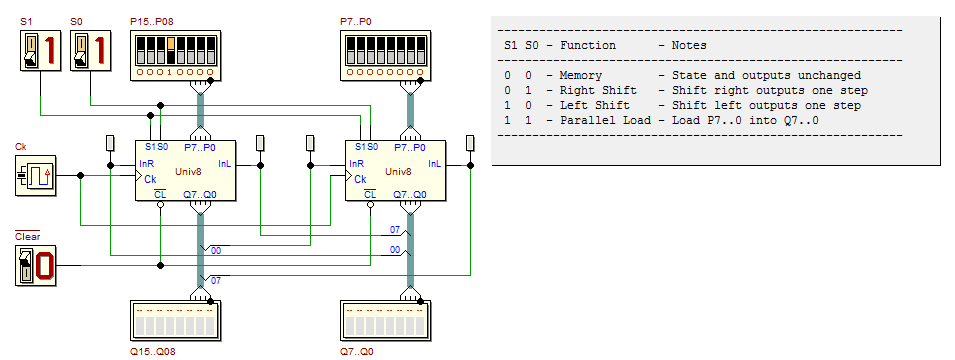Toggle the S1 input switch
This screenshot has width=955, height=360.
[x=30, y=51]
